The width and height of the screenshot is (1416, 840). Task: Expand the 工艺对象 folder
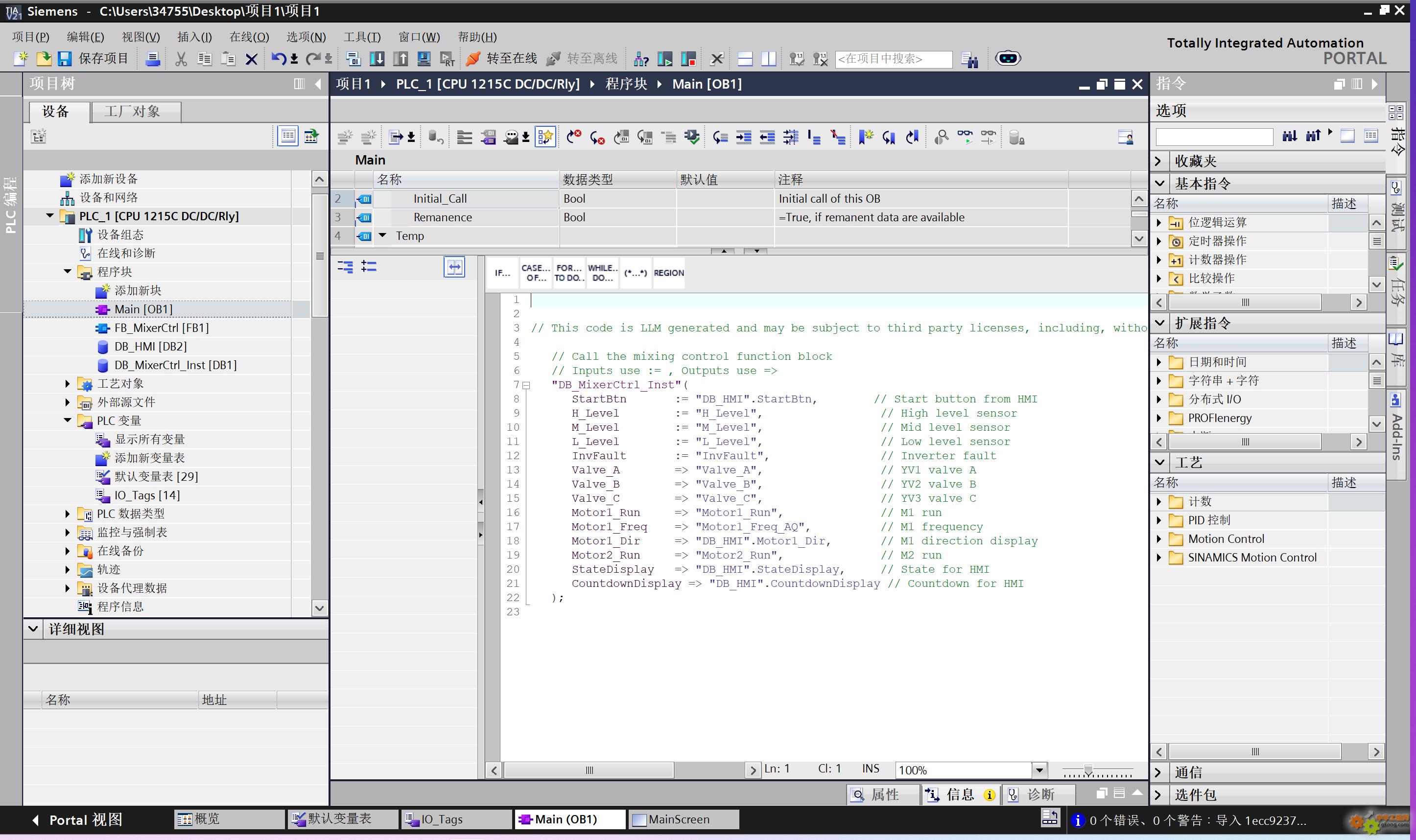[x=68, y=384]
